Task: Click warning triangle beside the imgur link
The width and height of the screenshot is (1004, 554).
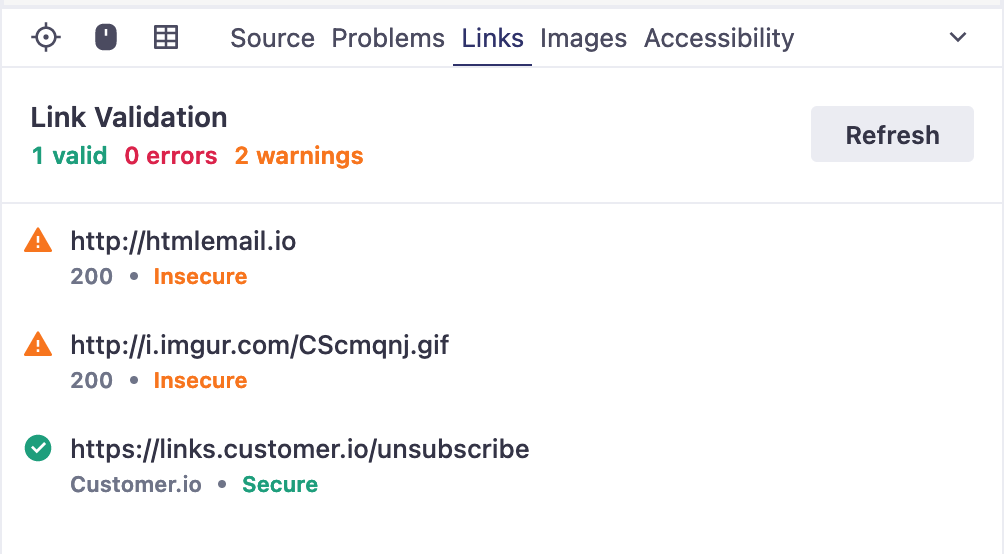Action: [x=38, y=345]
